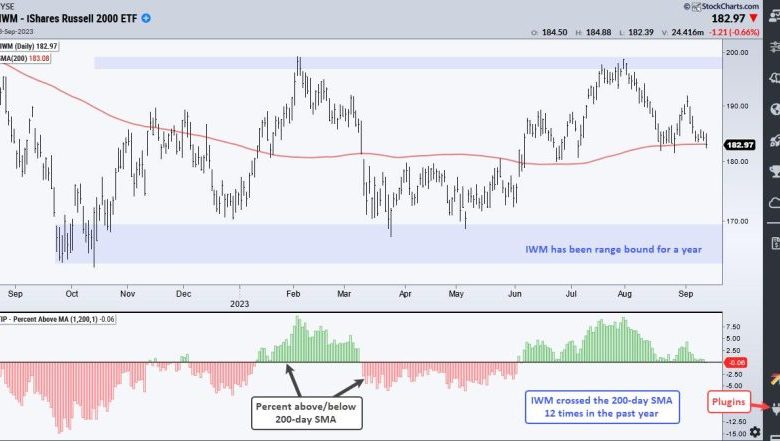Click the blue plus icon beside IWM title

tap(146, 19)
